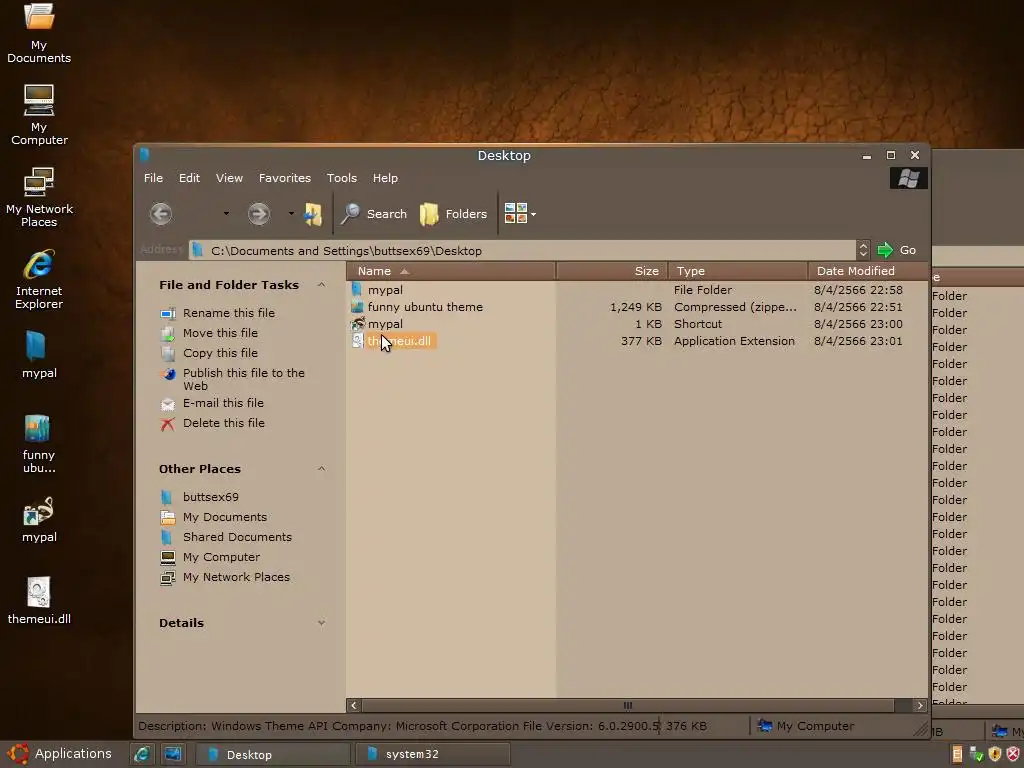Image resolution: width=1024 pixels, height=768 pixels.
Task: Select the themeui.dll file icon in list
Action: (x=357, y=340)
